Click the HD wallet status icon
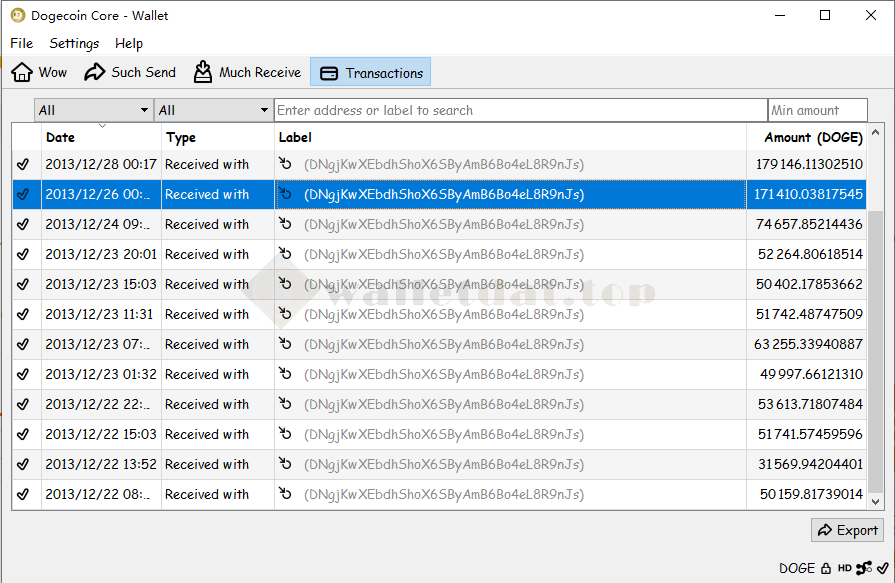This screenshot has width=895, height=583. tap(844, 568)
